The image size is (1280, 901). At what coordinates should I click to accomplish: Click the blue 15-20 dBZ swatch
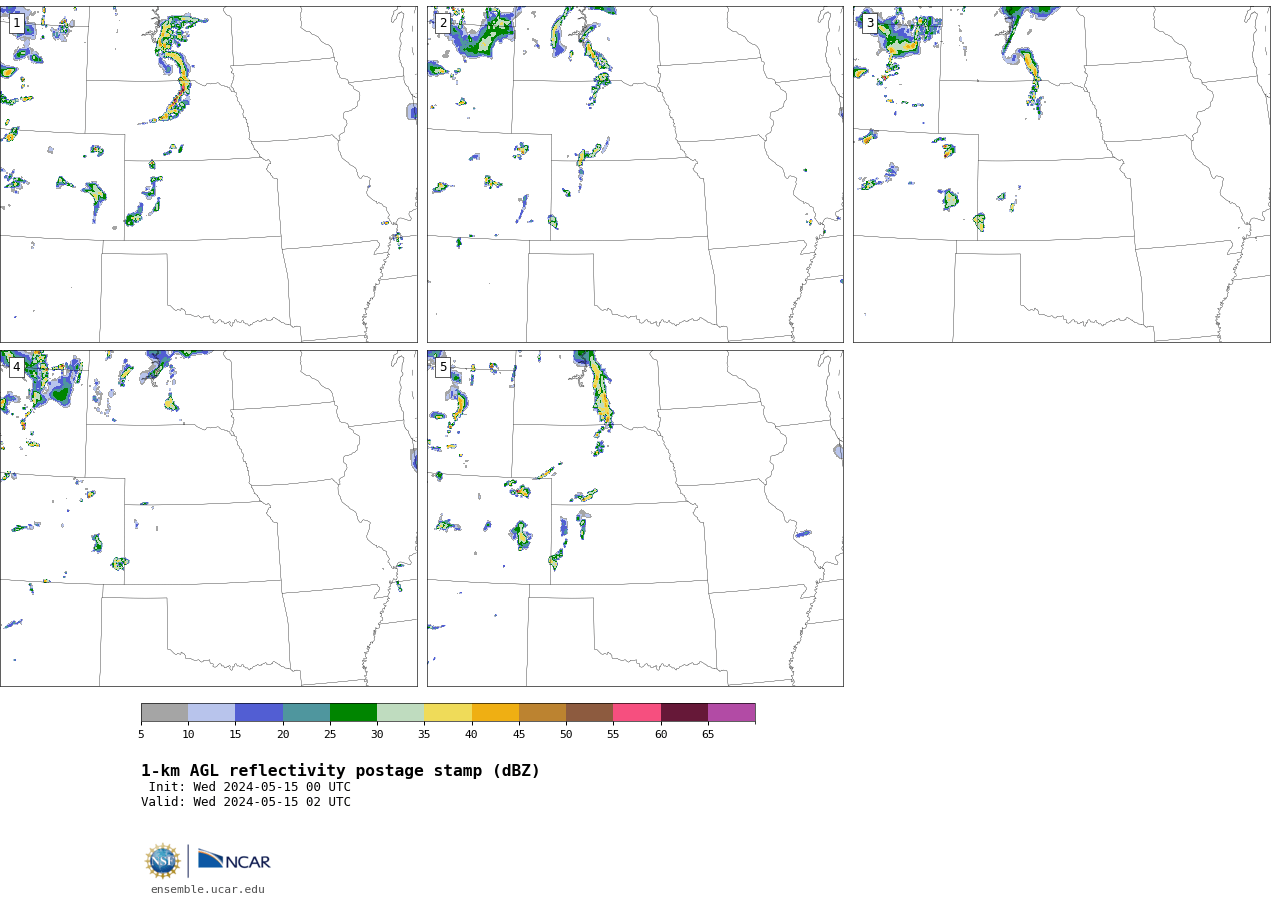(x=259, y=712)
